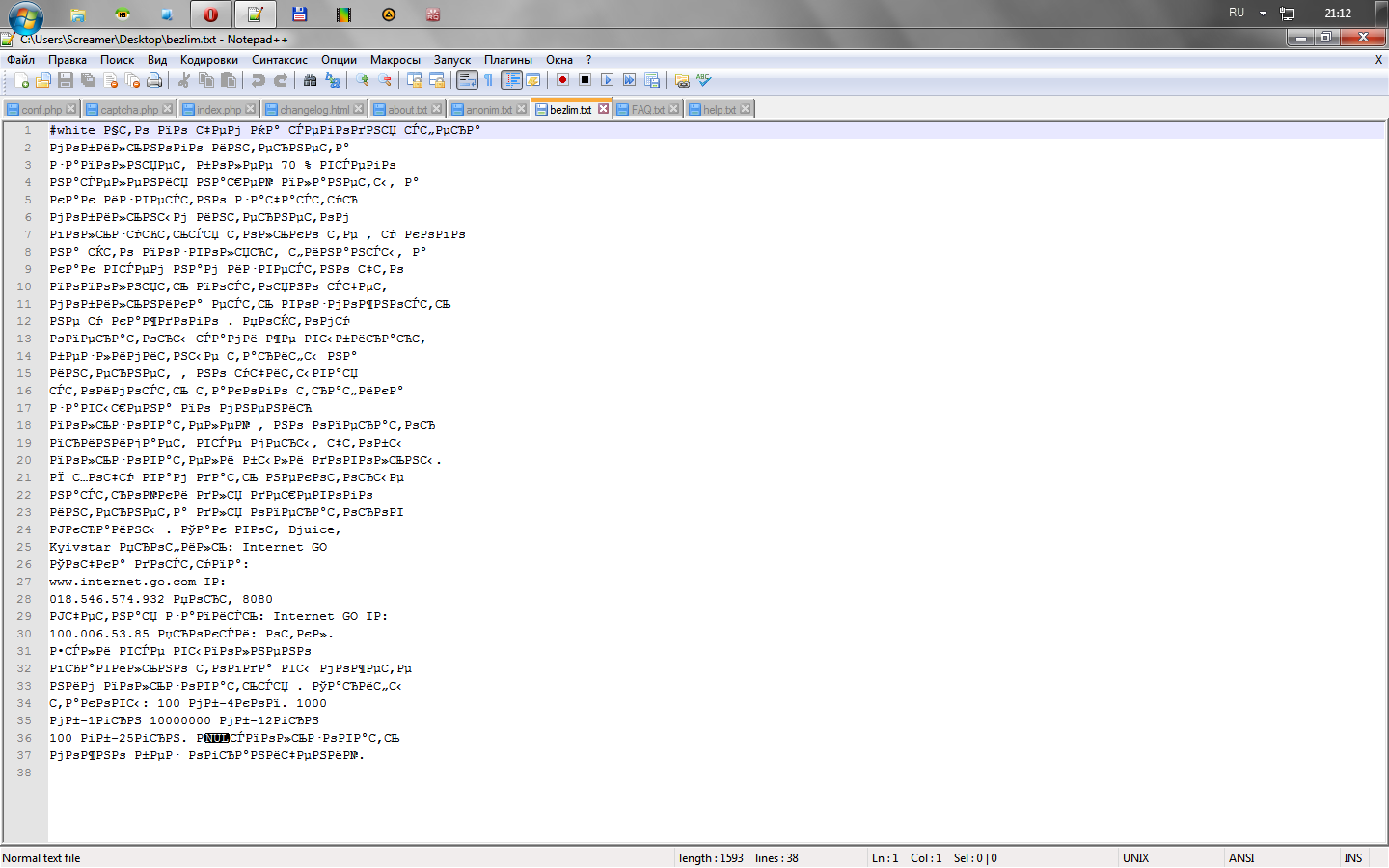Open Find with the binoculars icon
The width and height of the screenshot is (1389, 868).
tap(310, 81)
